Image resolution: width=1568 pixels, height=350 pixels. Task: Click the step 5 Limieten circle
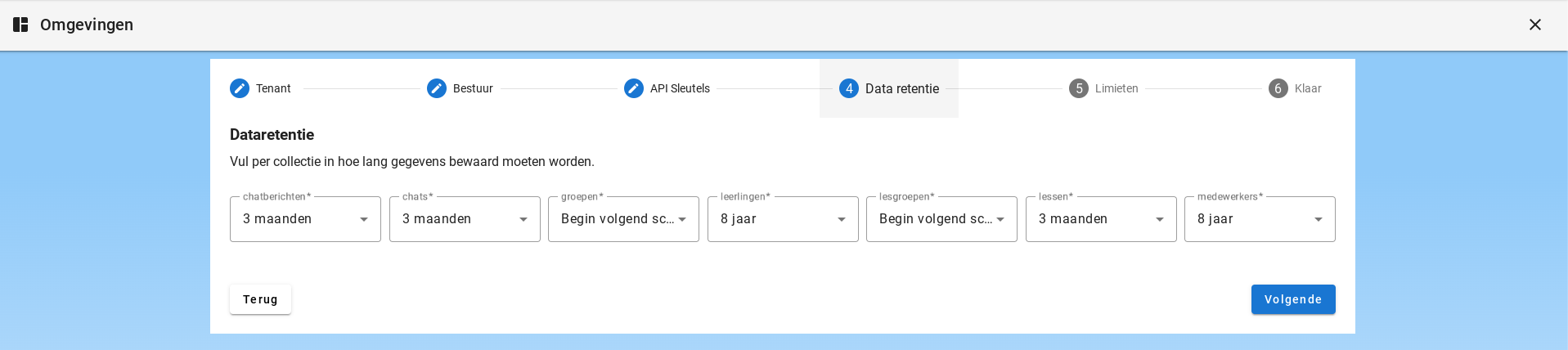1079,88
